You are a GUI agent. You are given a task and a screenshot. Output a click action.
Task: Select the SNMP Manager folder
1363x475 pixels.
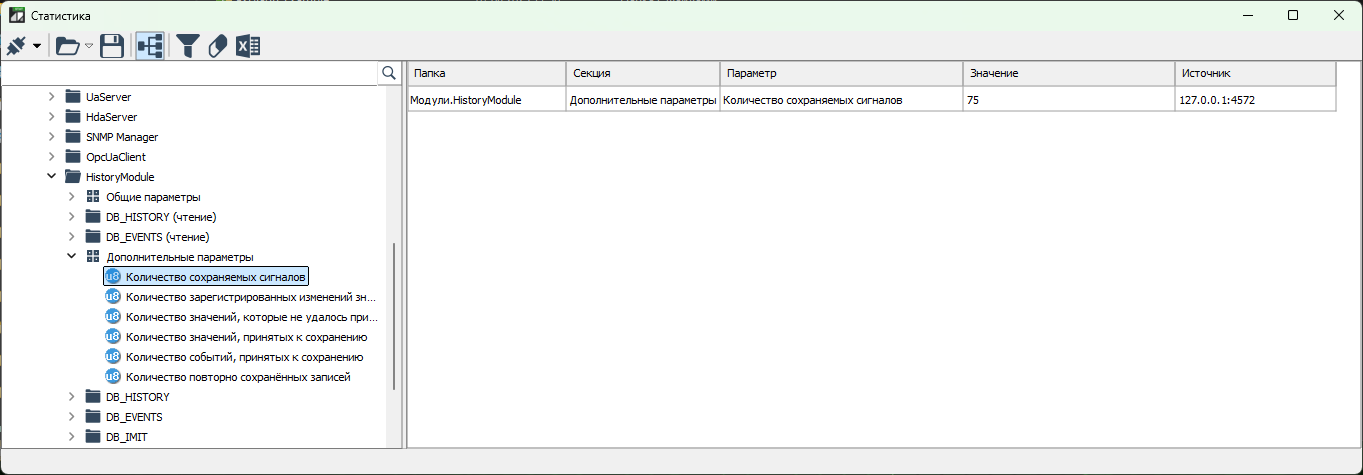[121, 137]
